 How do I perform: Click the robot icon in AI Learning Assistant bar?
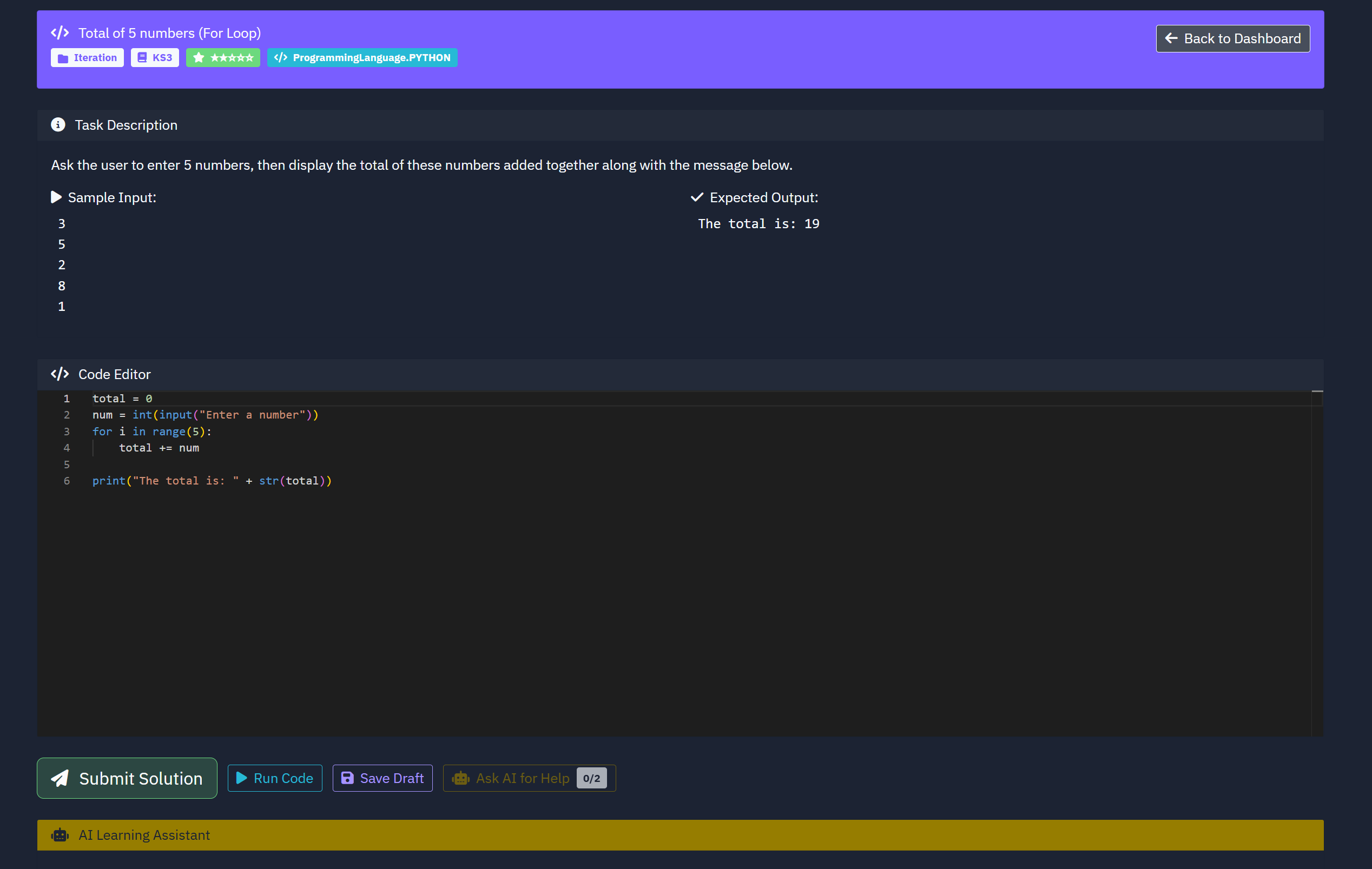pyautogui.click(x=60, y=835)
